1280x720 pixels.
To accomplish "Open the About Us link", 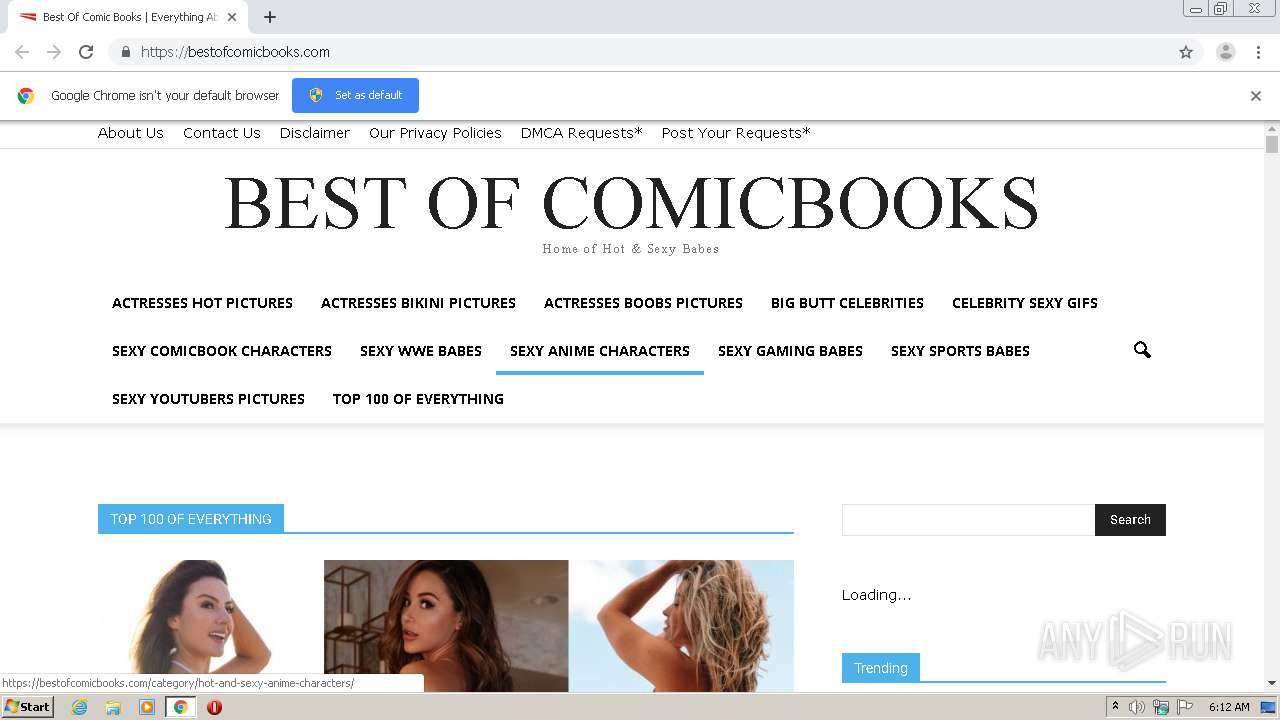I will pyautogui.click(x=131, y=133).
